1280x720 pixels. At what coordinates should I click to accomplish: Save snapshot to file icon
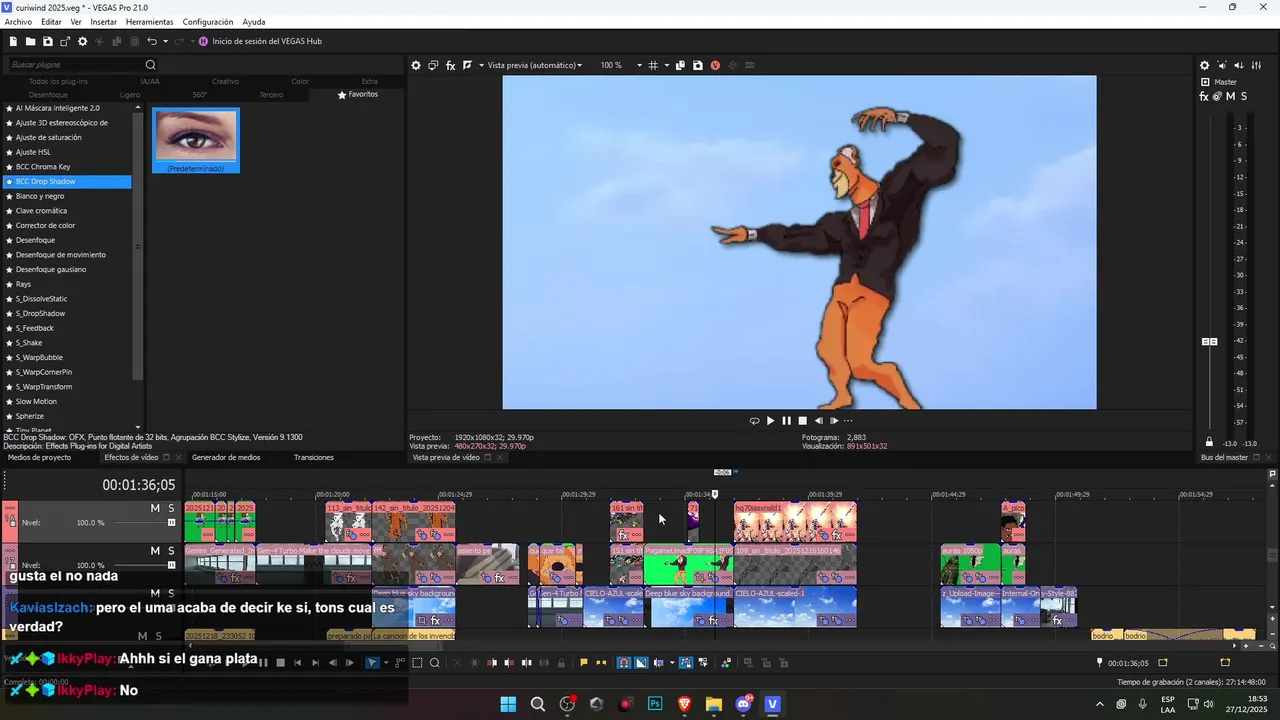tap(697, 65)
